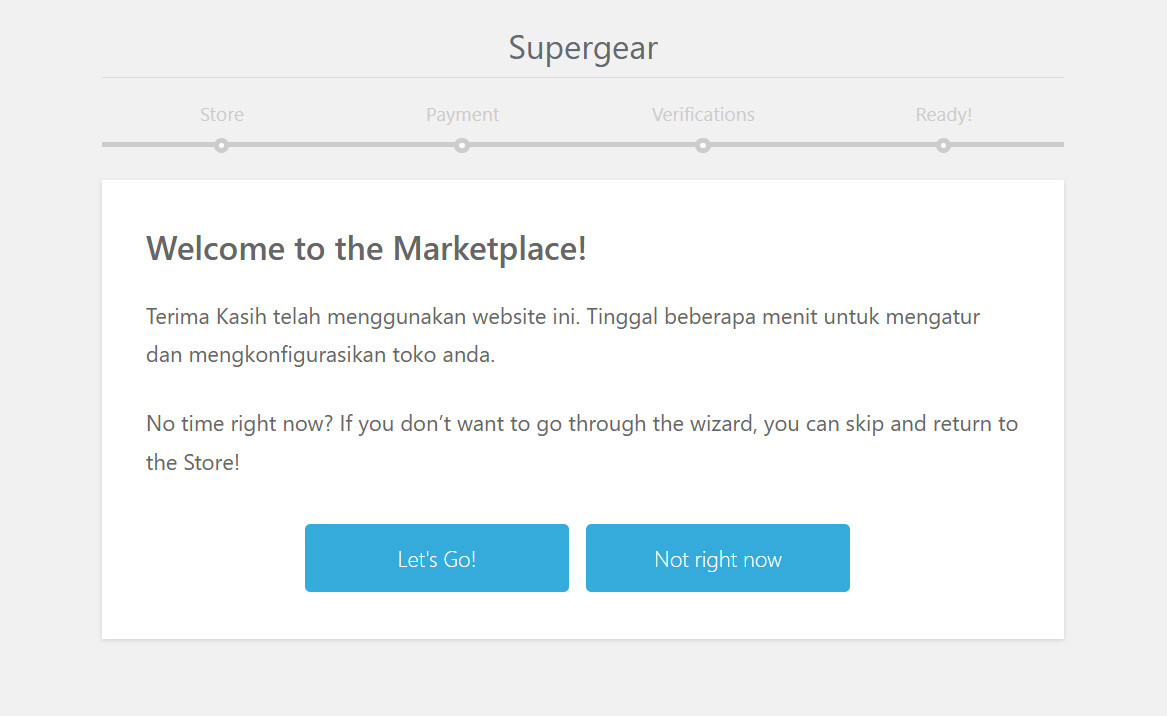
Task: Click progress bar between Store and Payment
Action: pyautogui.click(x=342, y=145)
